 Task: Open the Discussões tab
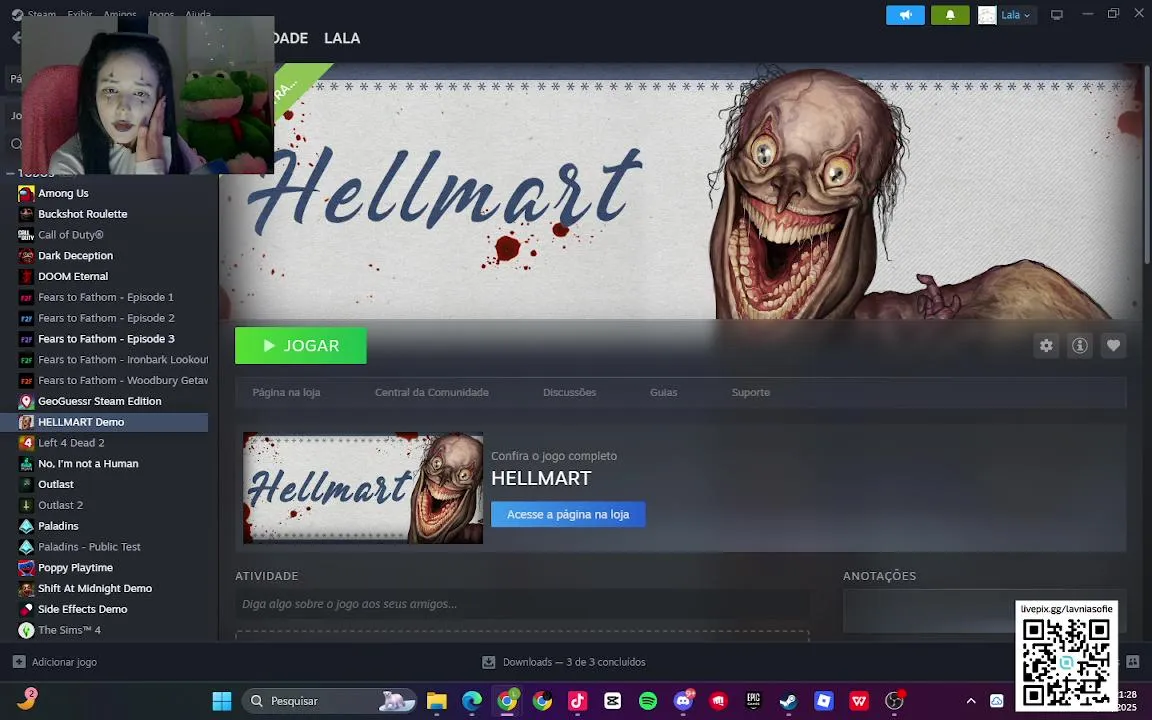pos(569,392)
